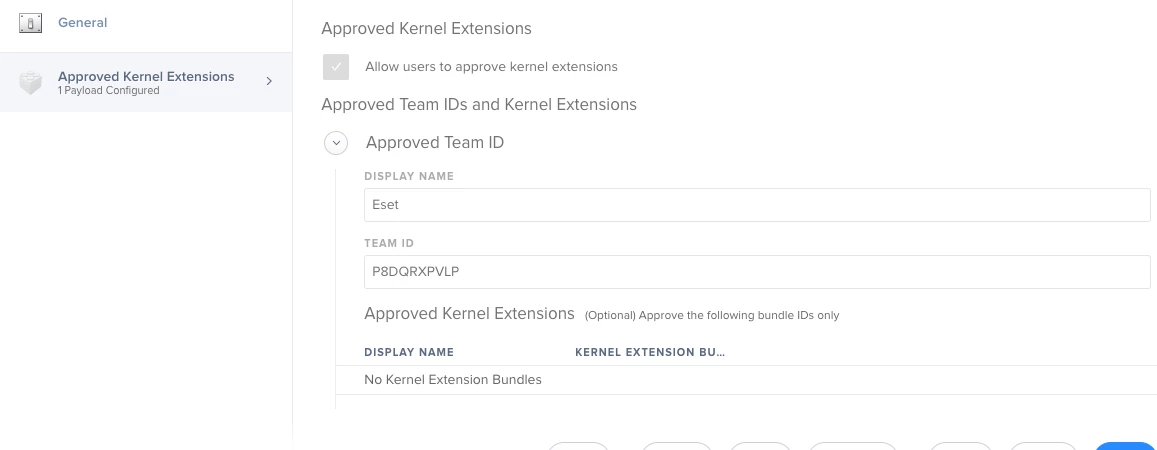
Task: Click the top 'Approved Kernel Extensions' page heading
Action: point(426,29)
